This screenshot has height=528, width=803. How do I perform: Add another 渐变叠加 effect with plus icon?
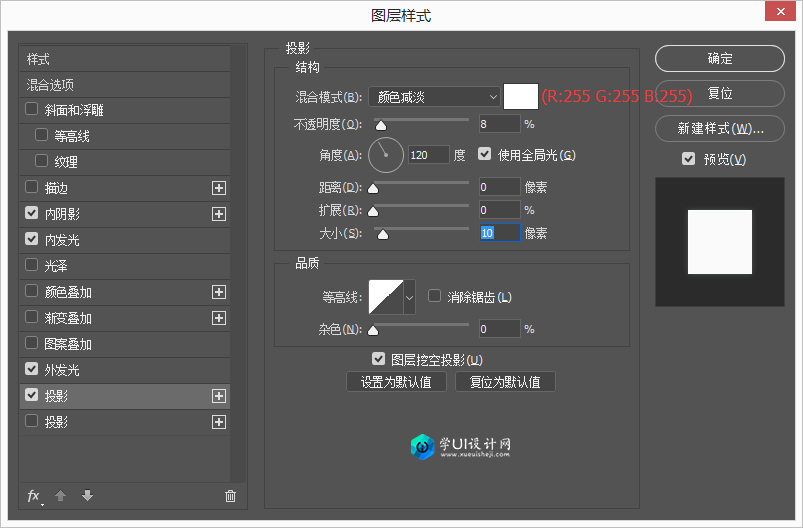(219, 318)
